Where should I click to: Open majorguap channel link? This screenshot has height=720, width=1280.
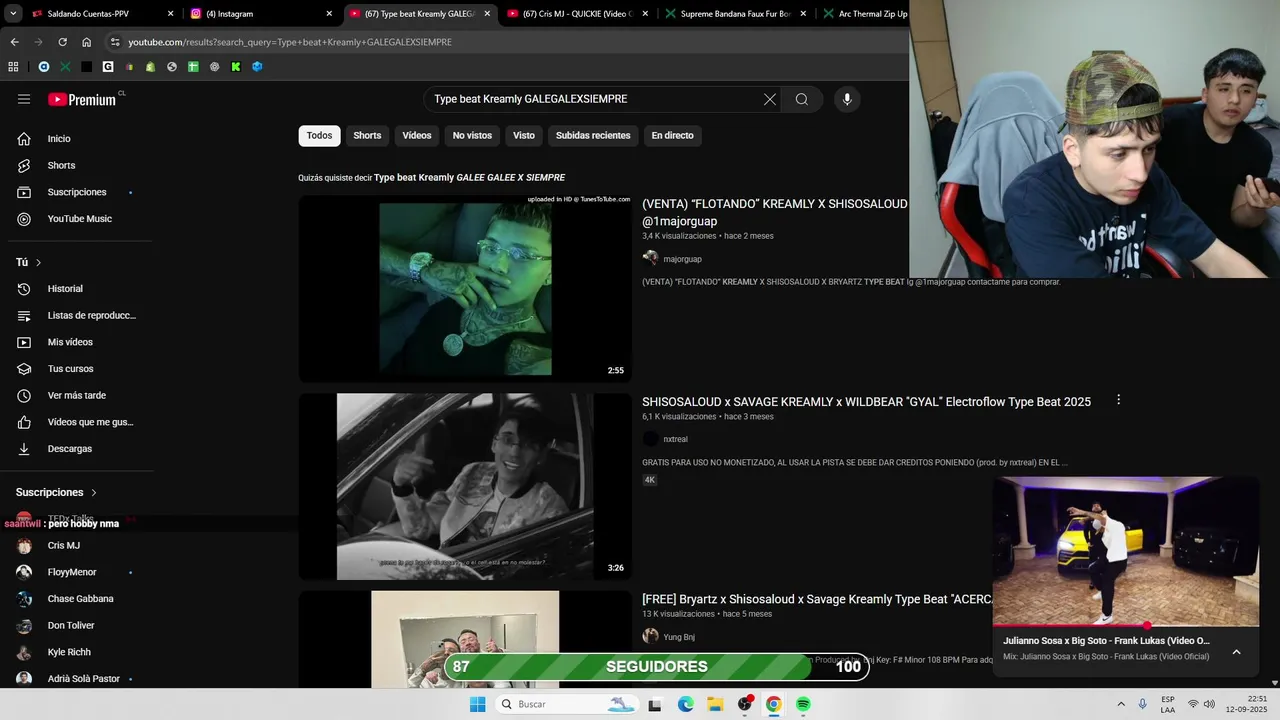(682, 259)
